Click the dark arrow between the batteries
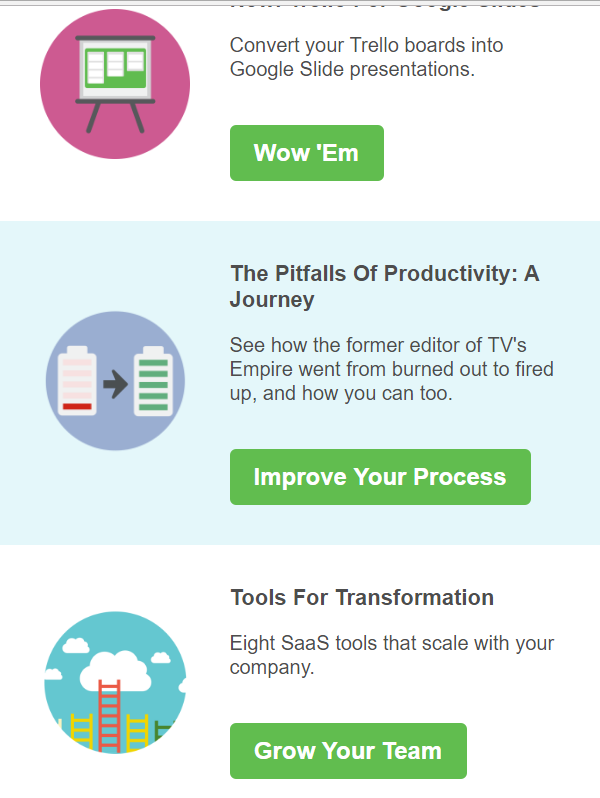The height and width of the screenshot is (798, 600). click(116, 384)
